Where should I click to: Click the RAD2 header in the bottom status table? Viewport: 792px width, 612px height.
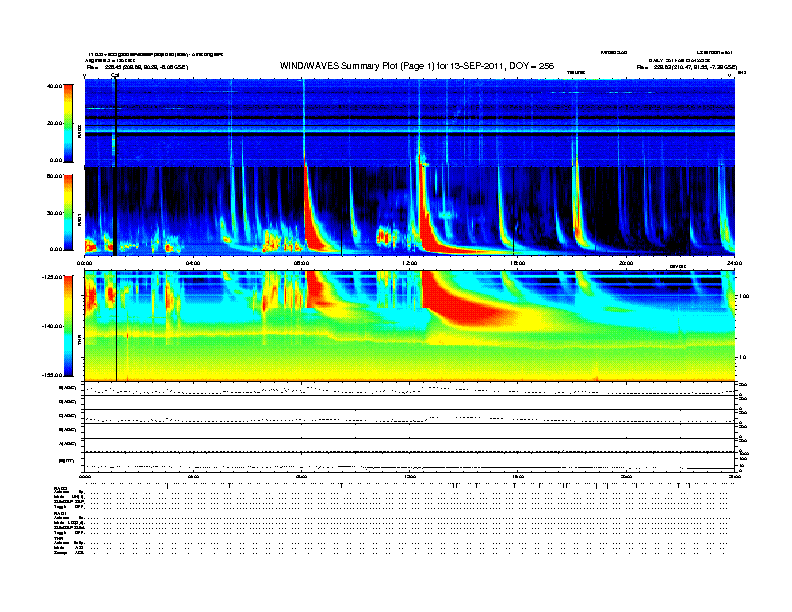pos(61,488)
